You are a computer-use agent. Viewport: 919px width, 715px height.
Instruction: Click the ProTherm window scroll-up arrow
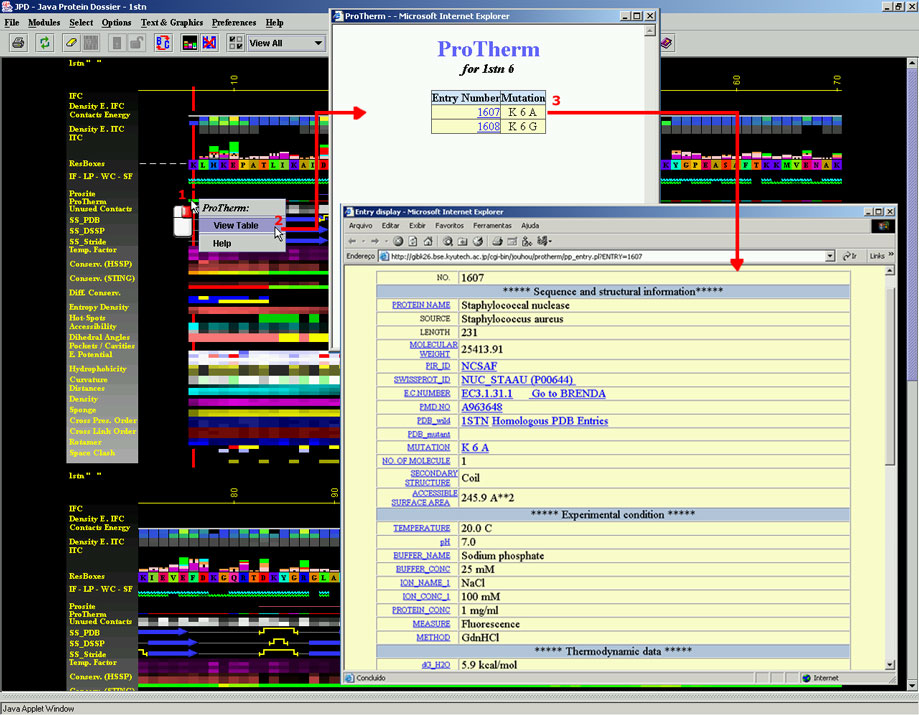click(x=649, y=32)
